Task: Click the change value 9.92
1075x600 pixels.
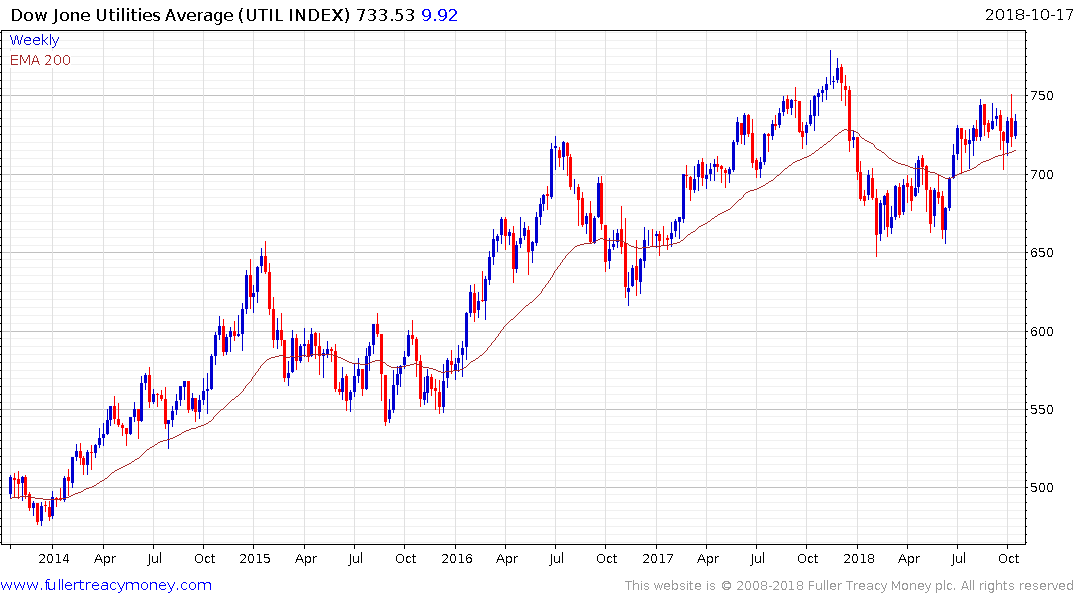Action: 439,15
